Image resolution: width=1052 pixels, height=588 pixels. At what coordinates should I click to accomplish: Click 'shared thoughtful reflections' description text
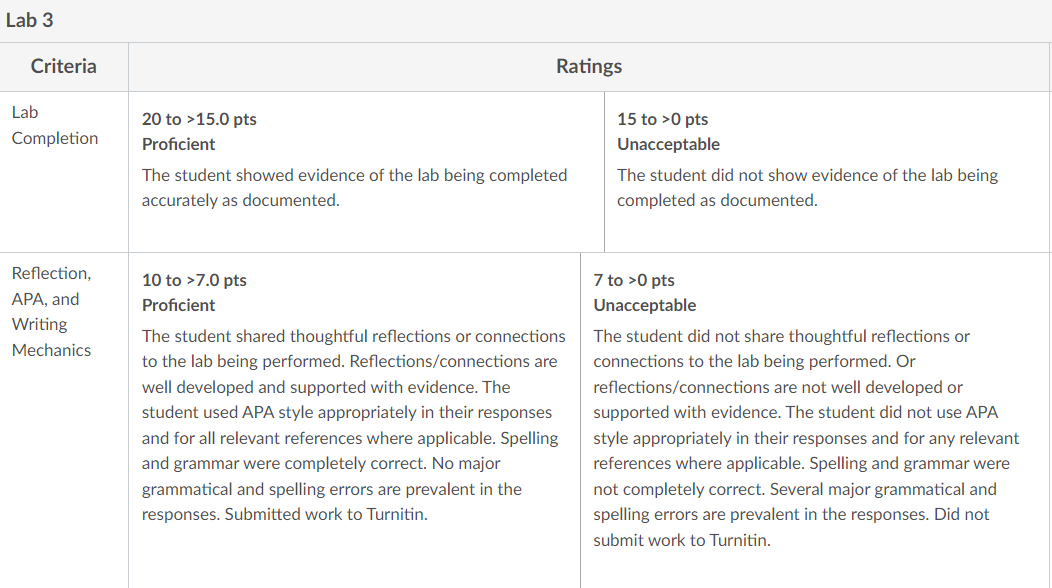[x=354, y=336]
